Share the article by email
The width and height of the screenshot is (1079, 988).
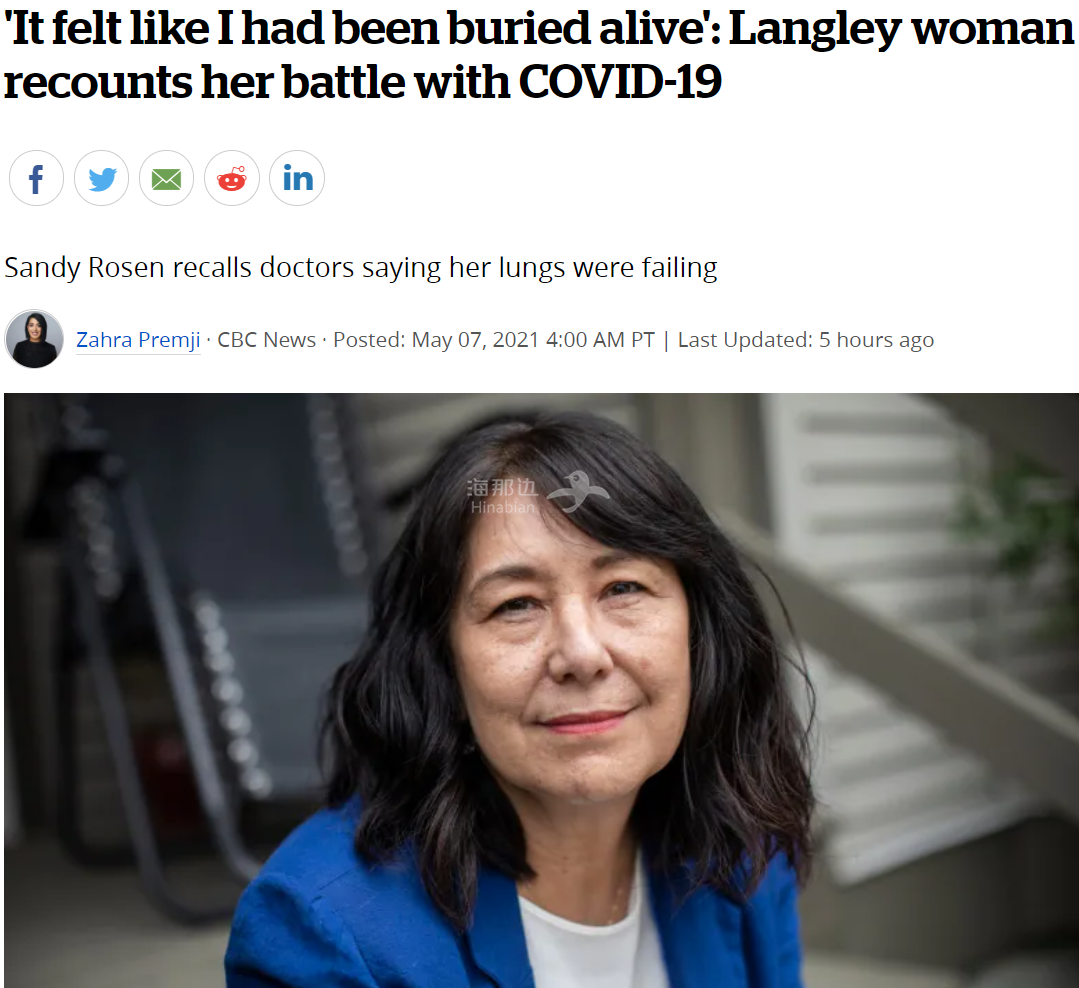point(167,178)
